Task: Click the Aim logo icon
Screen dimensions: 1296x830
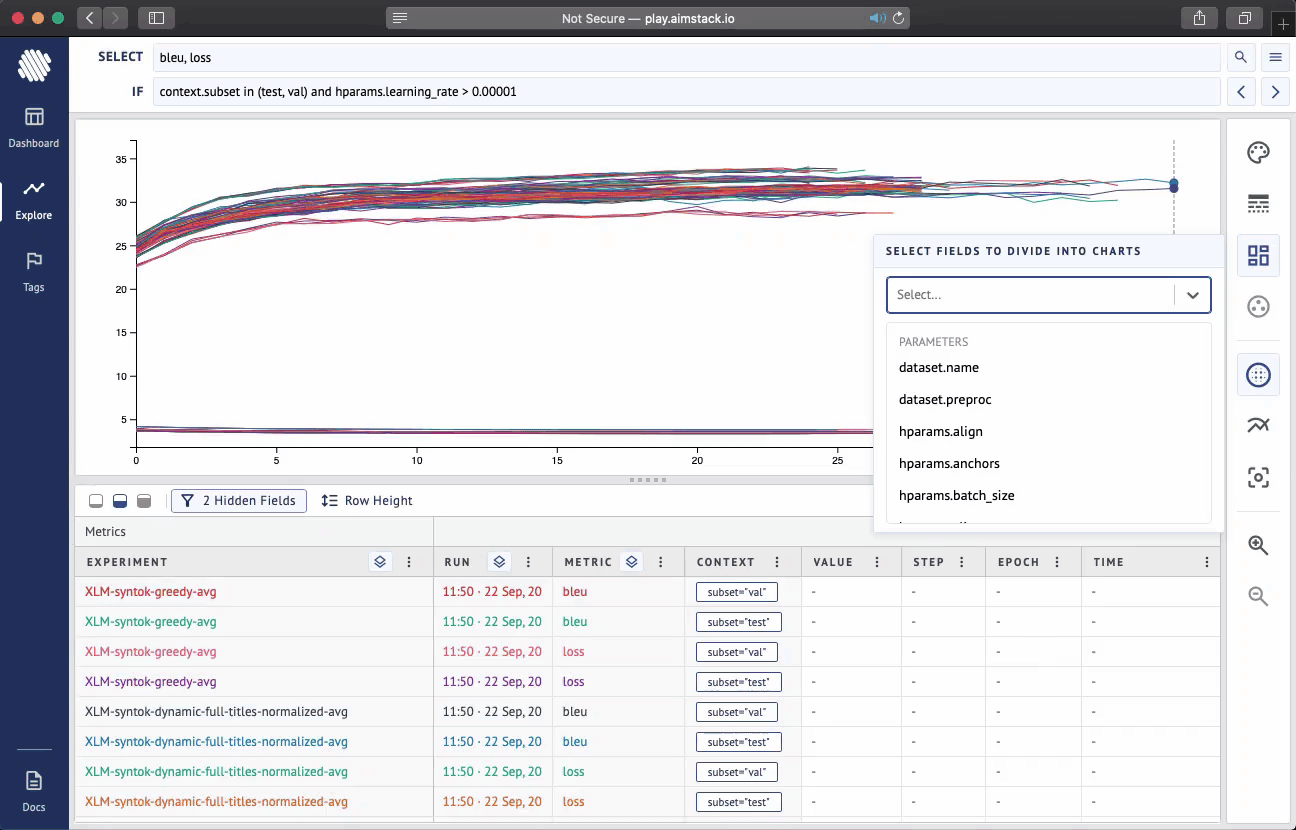Action: pyautogui.click(x=34, y=66)
